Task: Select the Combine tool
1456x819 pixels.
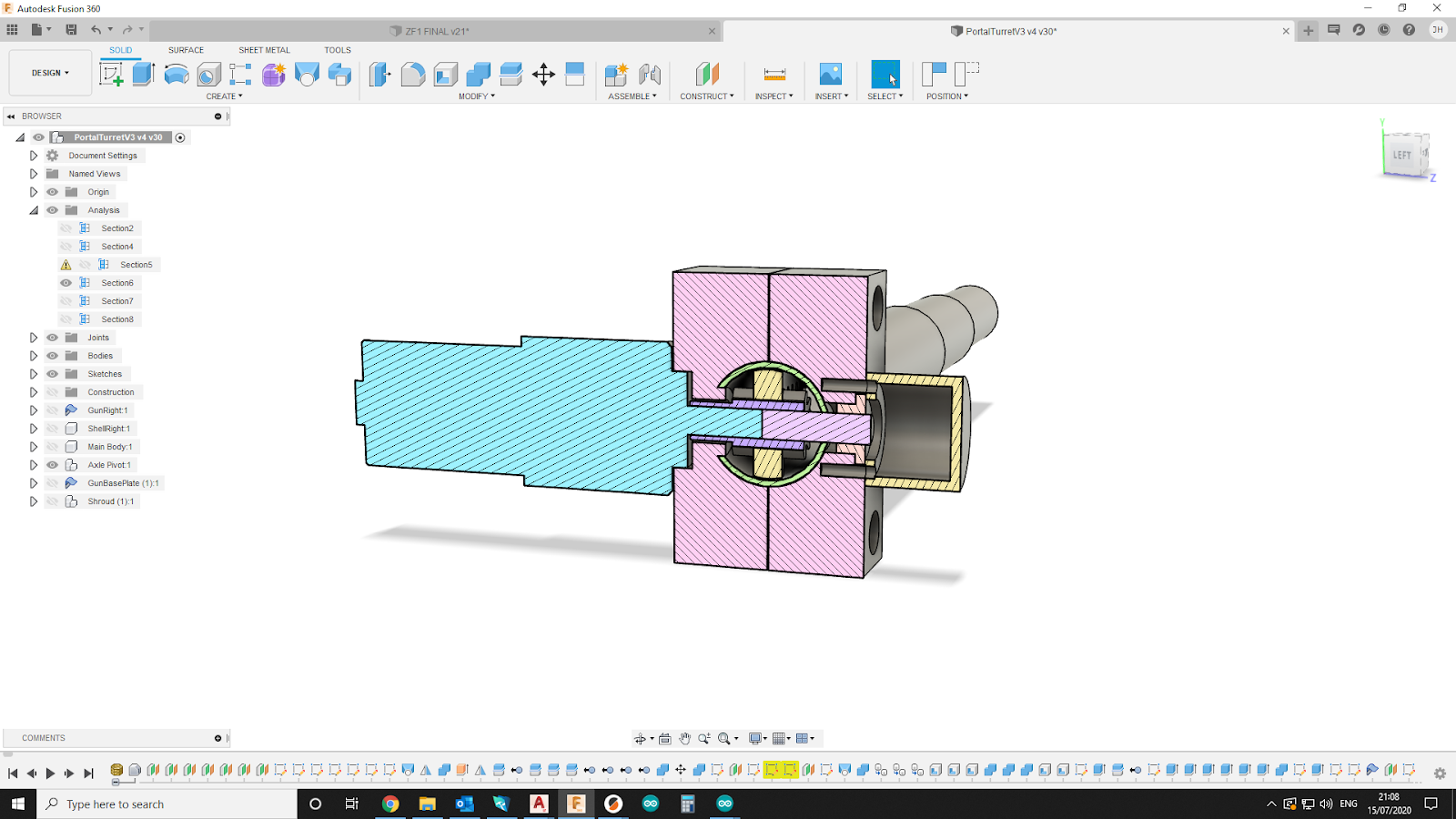Action: coord(479,75)
